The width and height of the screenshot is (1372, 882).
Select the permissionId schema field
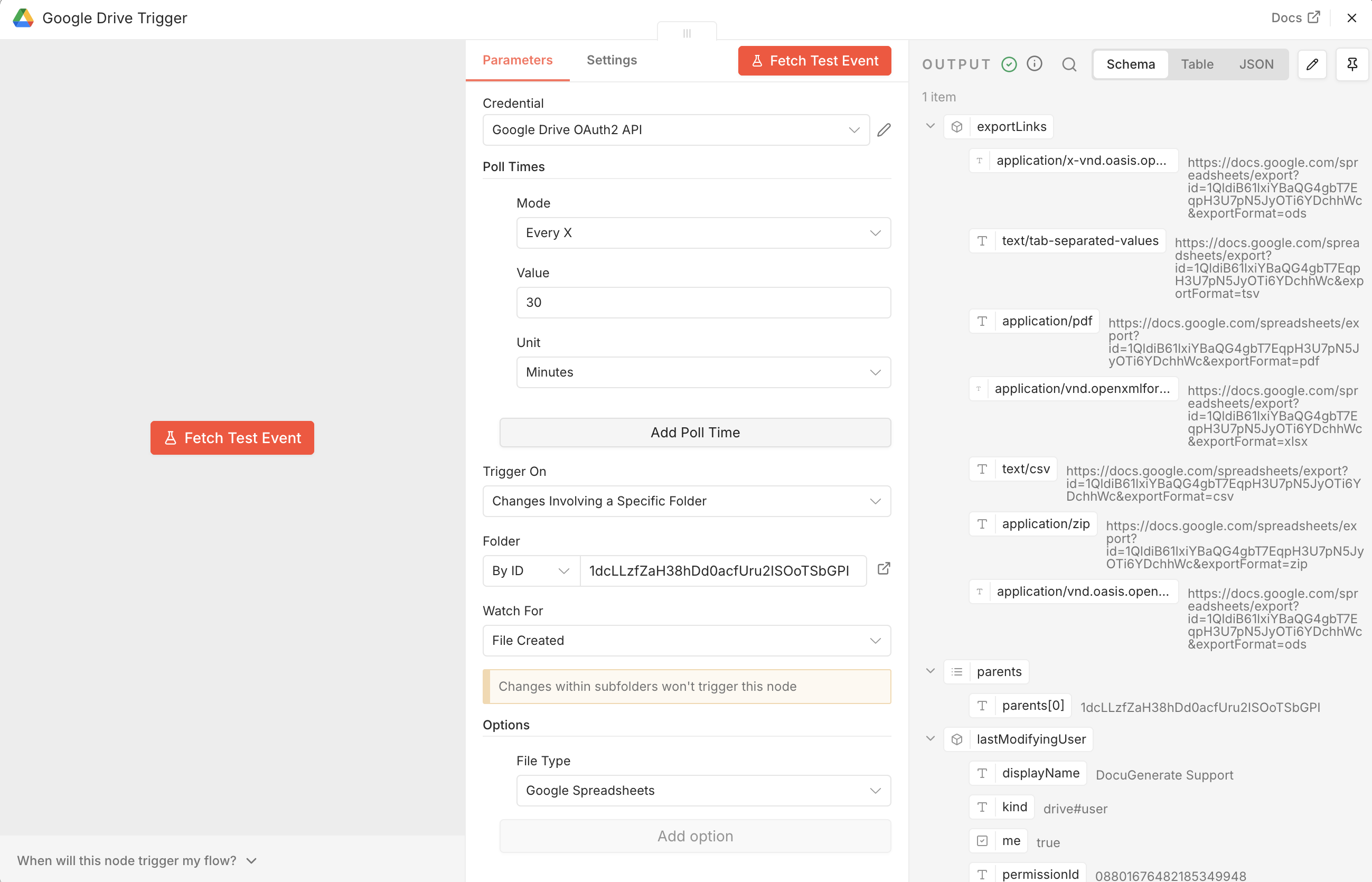pyautogui.click(x=1027, y=874)
